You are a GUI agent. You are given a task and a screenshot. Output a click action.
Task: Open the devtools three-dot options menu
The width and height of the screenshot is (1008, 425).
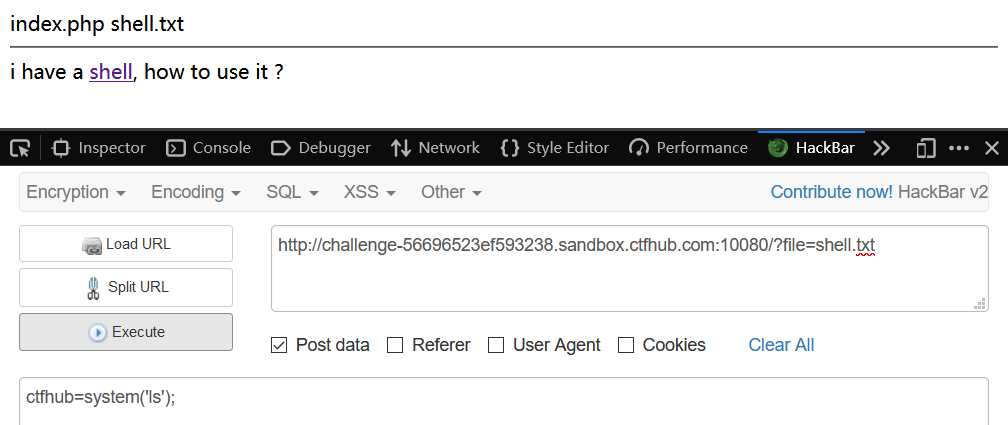click(x=959, y=148)
